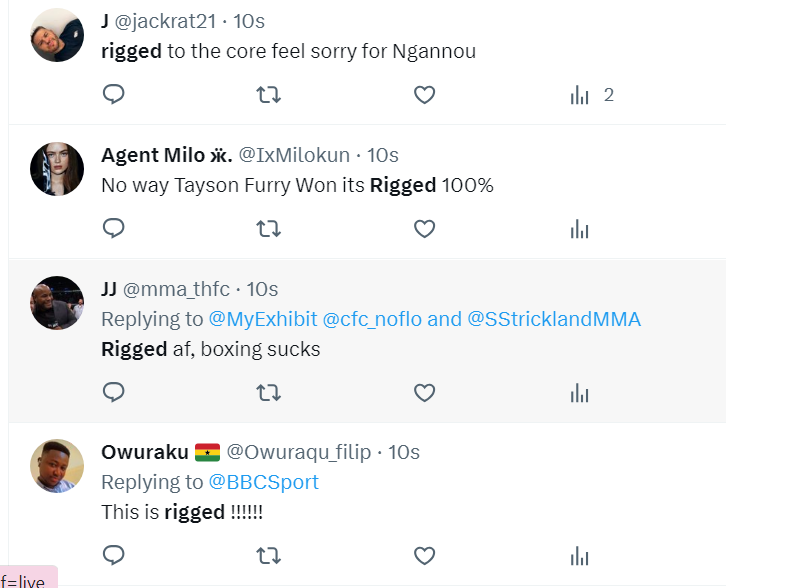
Task: Open the @BBCSport mention link
Action: coord(264,482)
